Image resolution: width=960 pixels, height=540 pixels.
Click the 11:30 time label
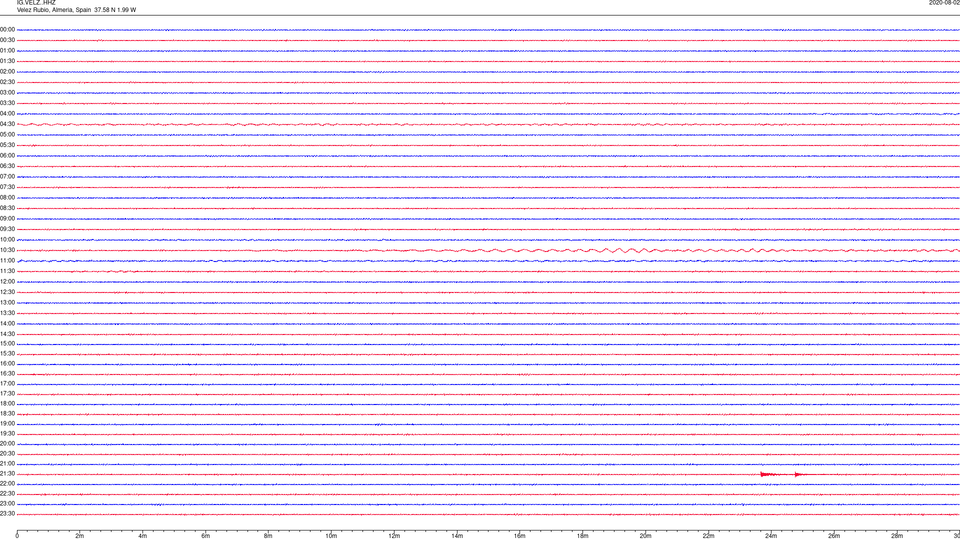tap(7, 271)
